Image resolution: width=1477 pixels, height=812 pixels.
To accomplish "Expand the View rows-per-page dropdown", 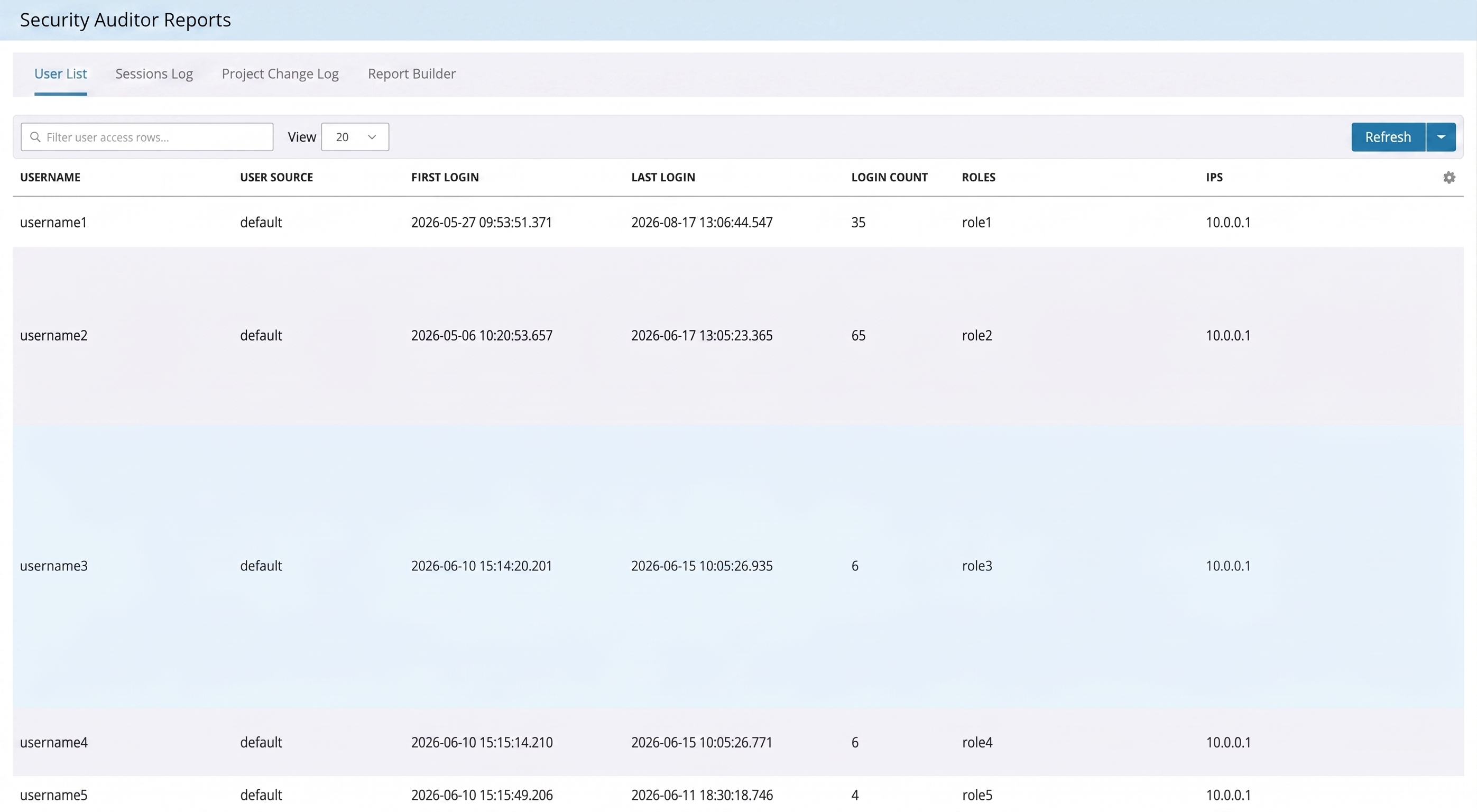I will click(x=355, y=137).
